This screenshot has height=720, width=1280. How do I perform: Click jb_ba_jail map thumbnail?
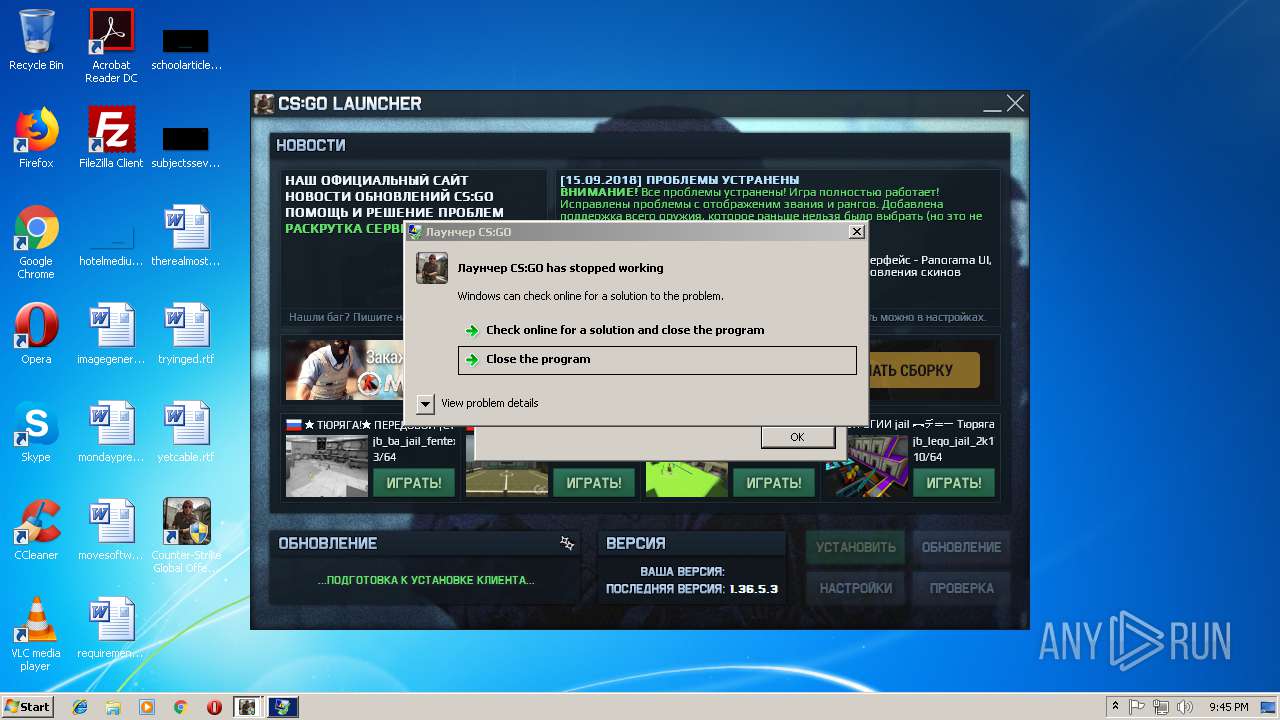(x=327, y=465)
